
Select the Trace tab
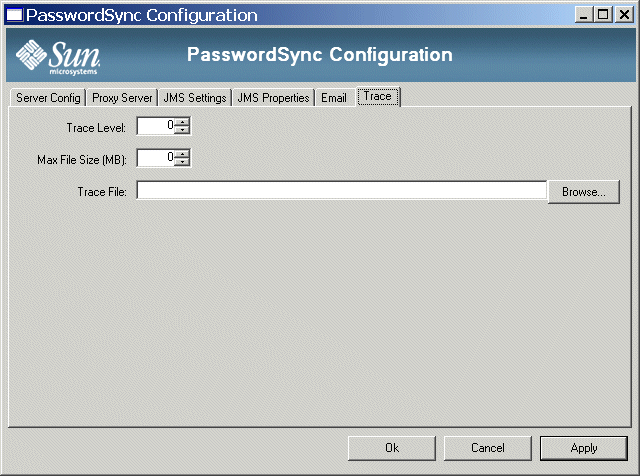[x=378, y=96]
